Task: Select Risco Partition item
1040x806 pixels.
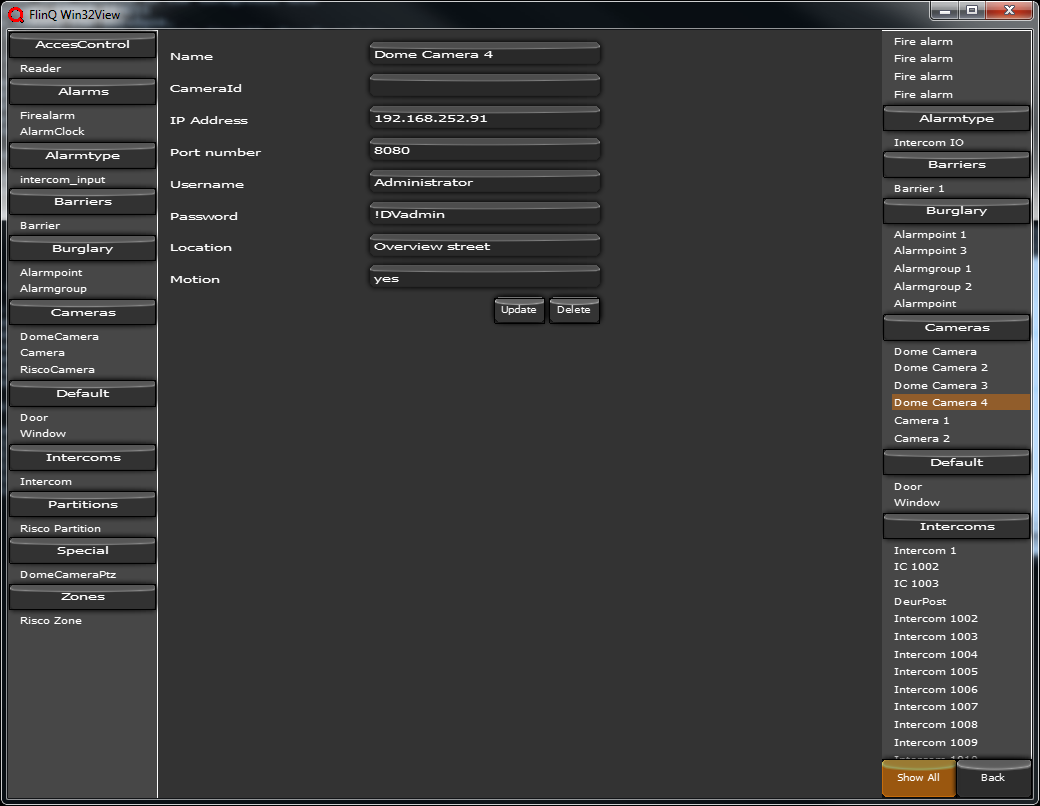Action: (60, 529)
